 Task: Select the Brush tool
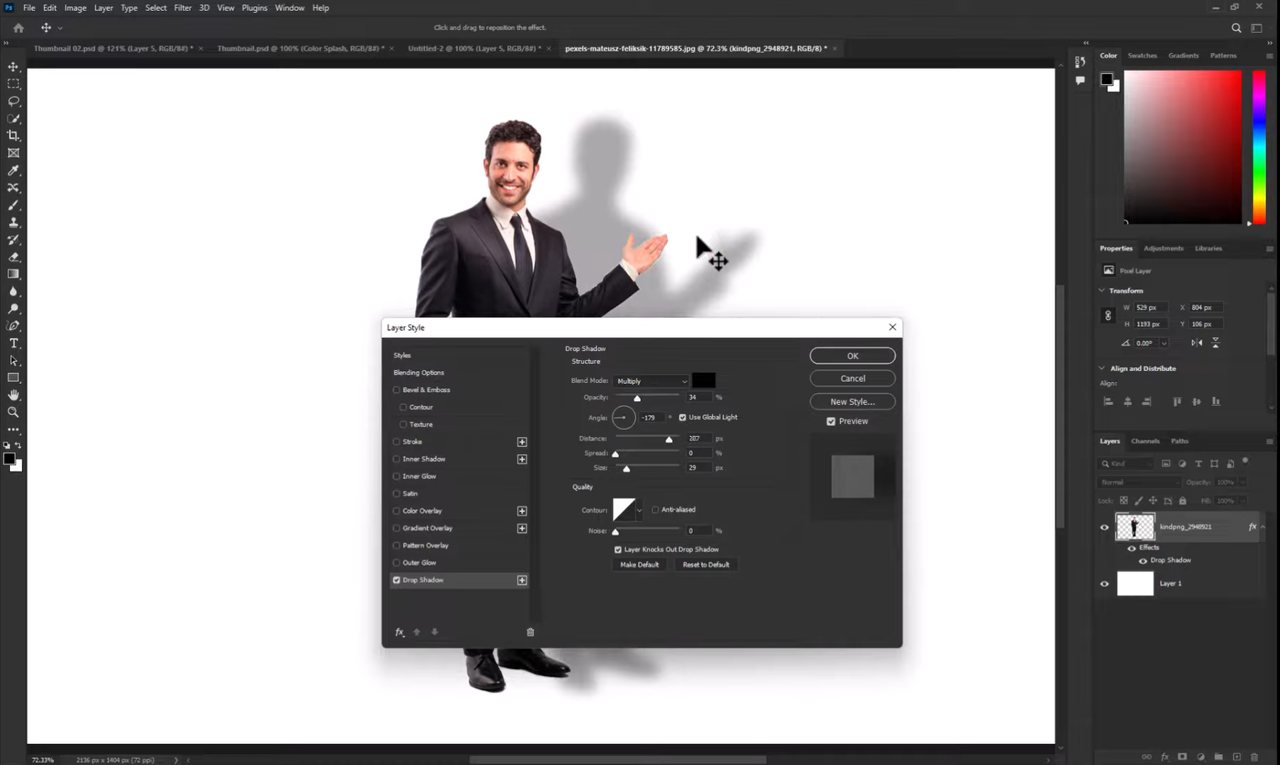click(13, 204)
